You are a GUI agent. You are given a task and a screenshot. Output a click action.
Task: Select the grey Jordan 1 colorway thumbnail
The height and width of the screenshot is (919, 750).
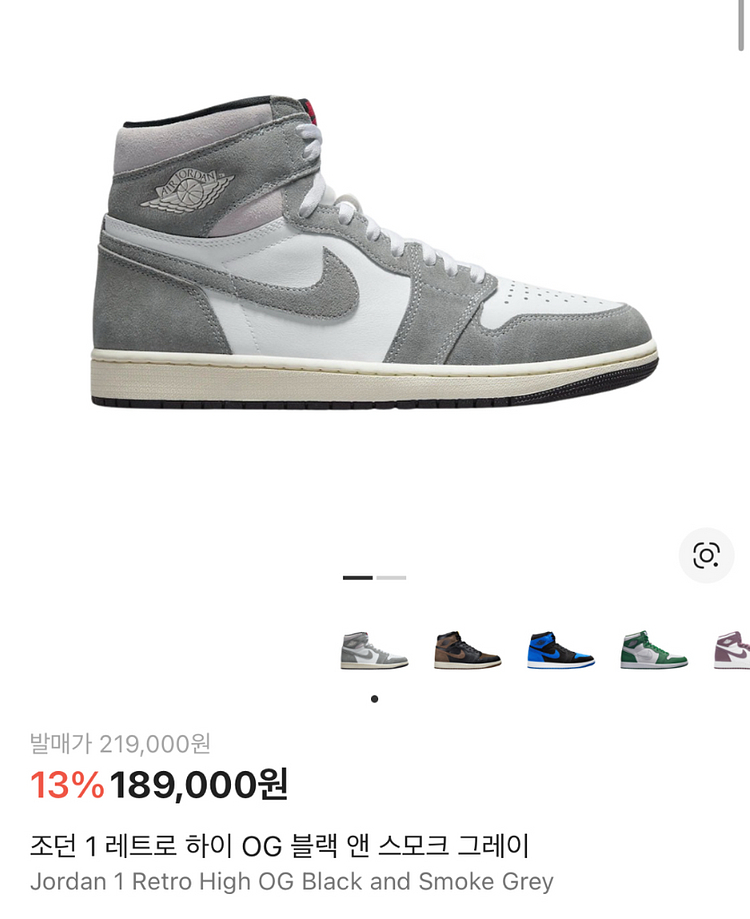[374, 650]
